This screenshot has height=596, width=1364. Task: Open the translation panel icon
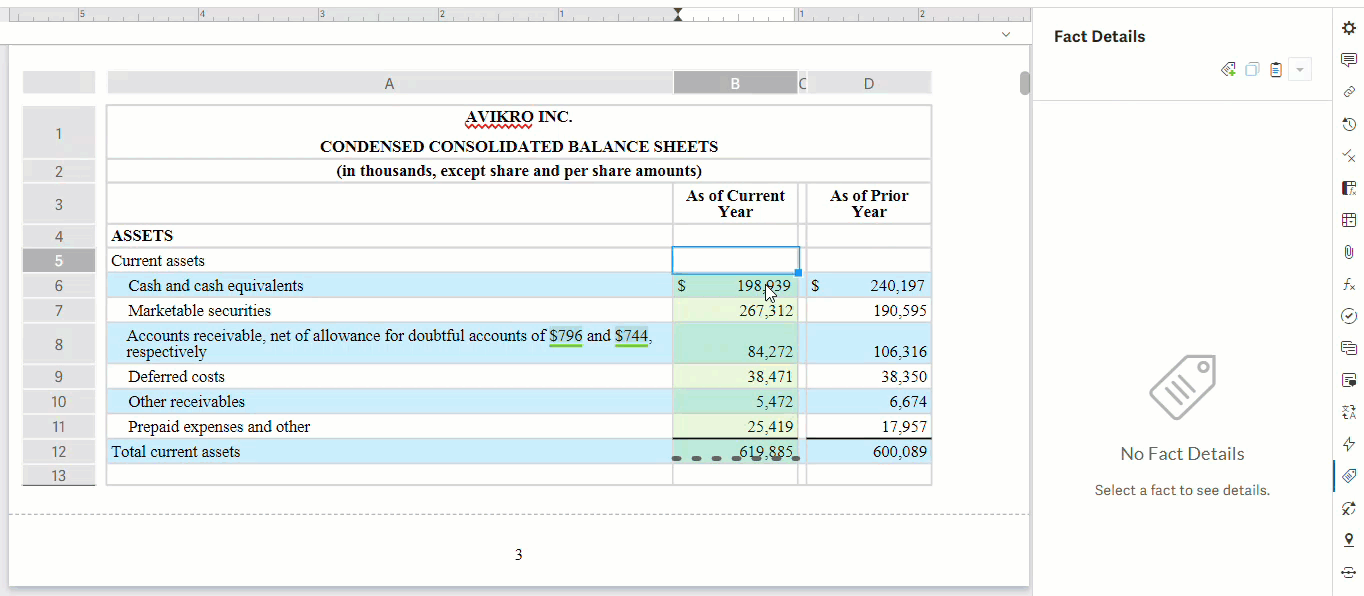(x=1348, y=412)
